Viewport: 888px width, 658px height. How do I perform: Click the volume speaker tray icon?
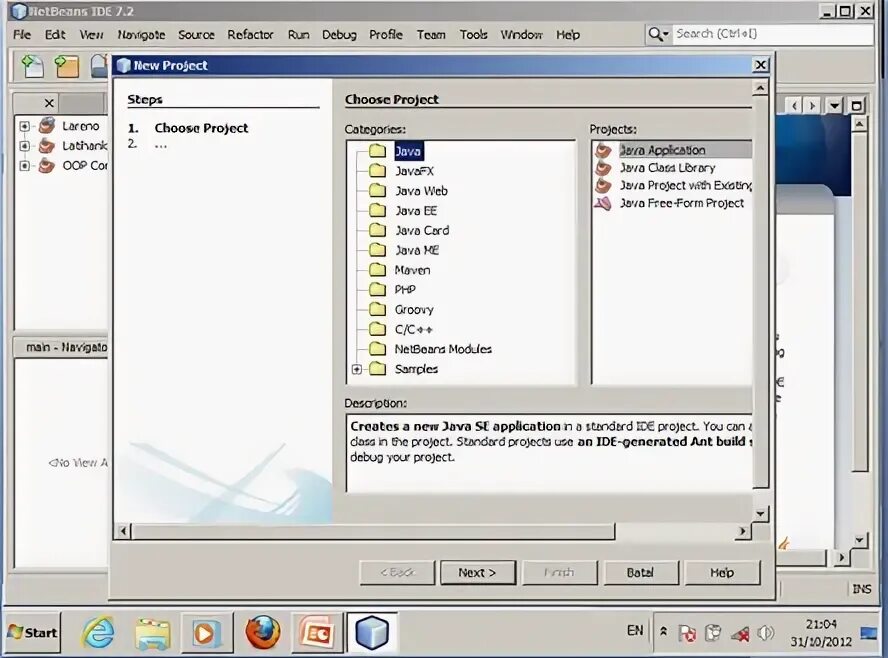pyautogui.click(x=765, y=633)
